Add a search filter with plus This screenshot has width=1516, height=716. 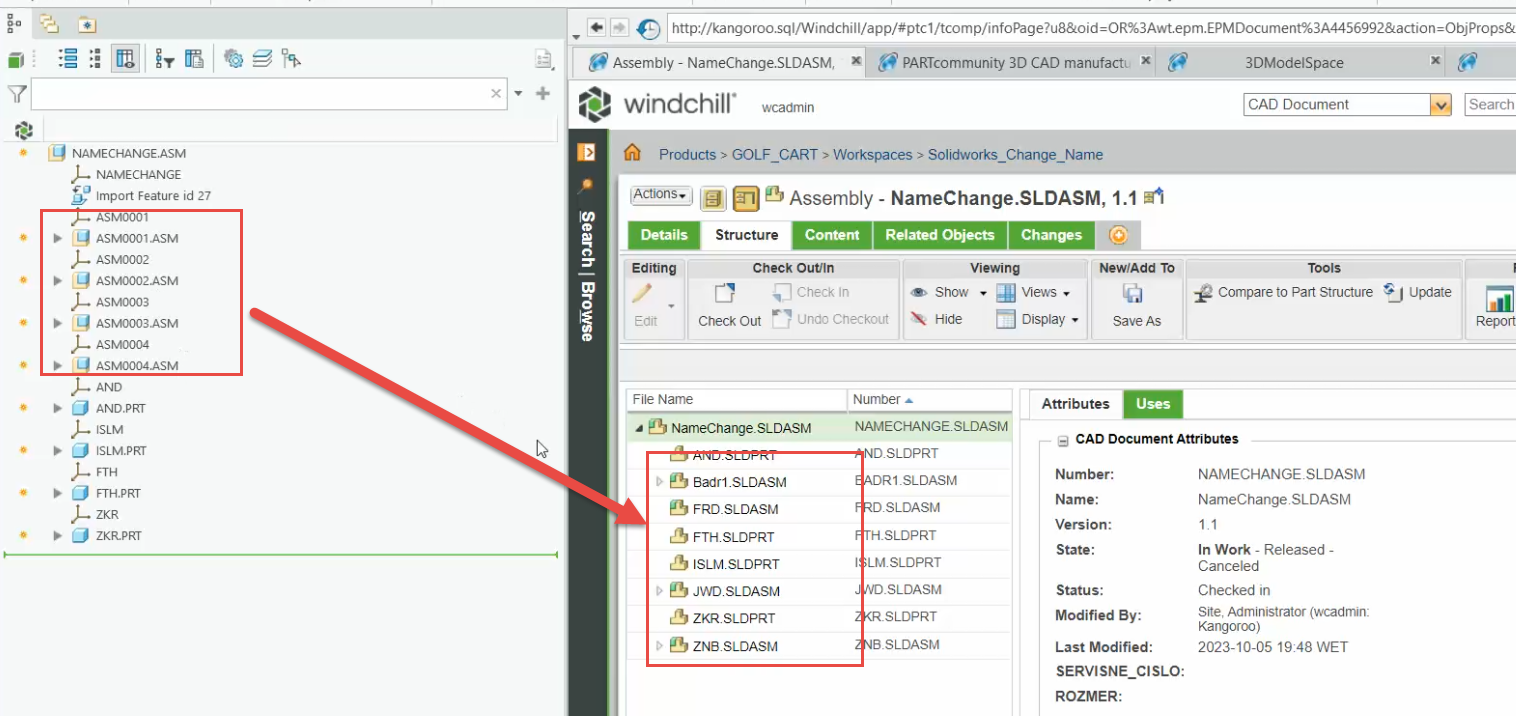click(543, 93)
